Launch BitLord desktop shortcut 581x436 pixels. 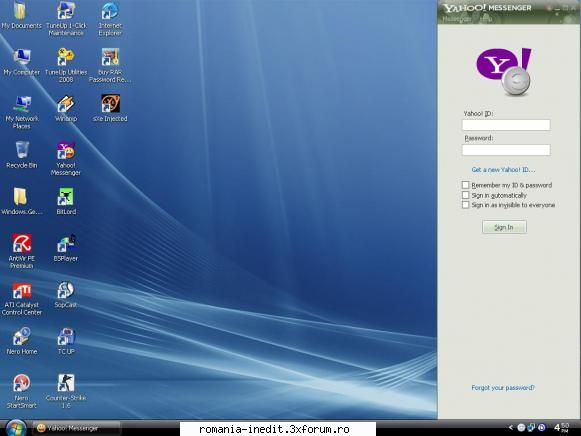click(66, 202)
